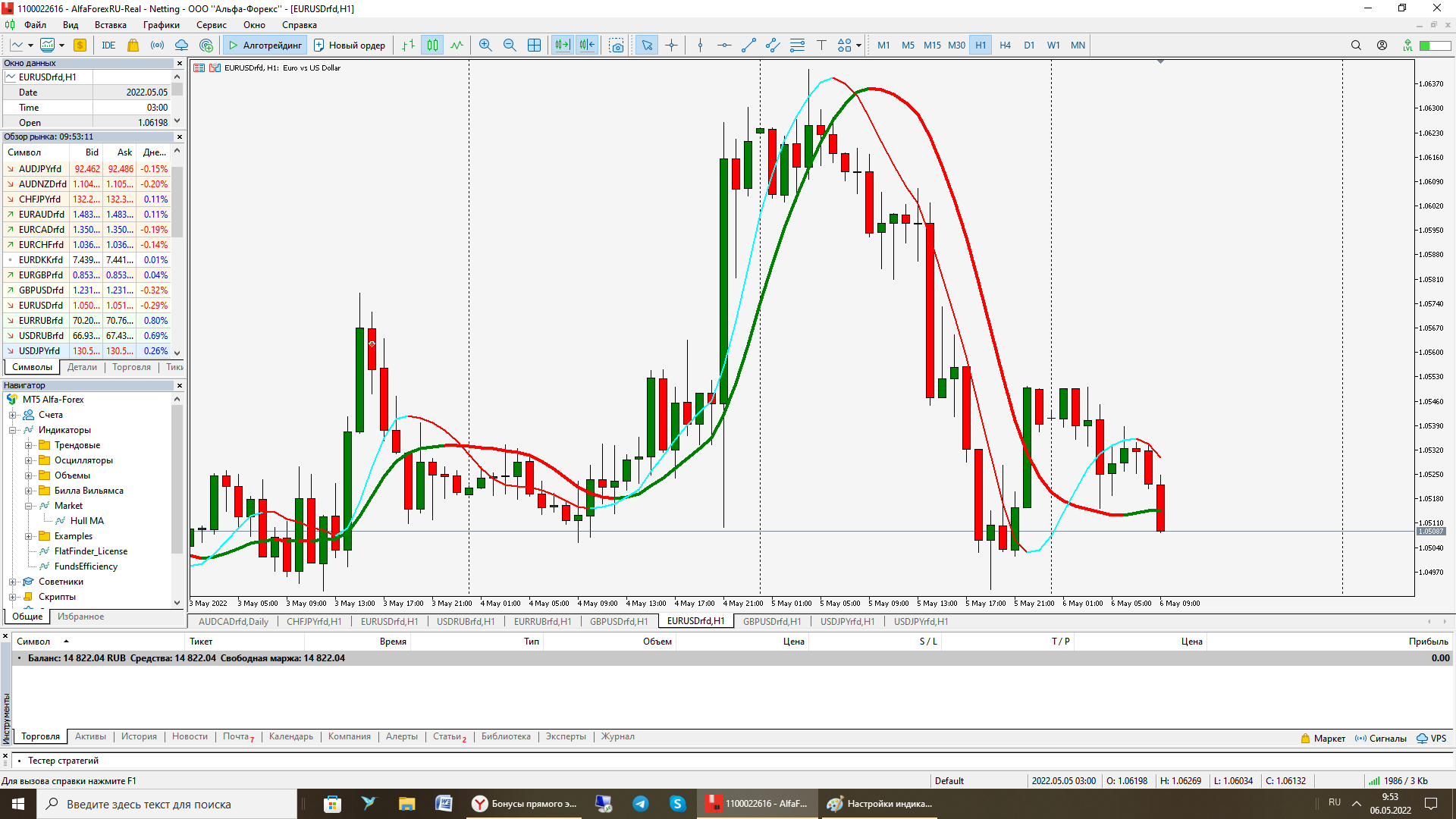
Task: Switch chart to line chart mode
Action: coord(457,45)
